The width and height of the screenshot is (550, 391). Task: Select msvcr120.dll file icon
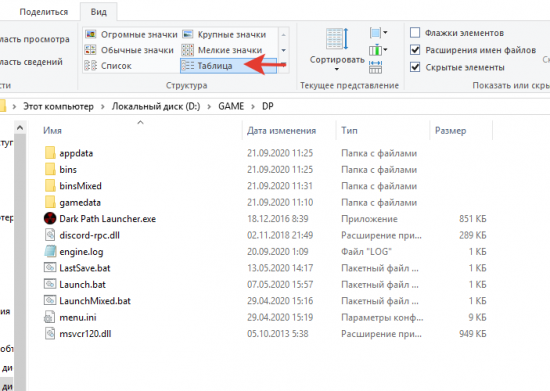click(50, 333)
